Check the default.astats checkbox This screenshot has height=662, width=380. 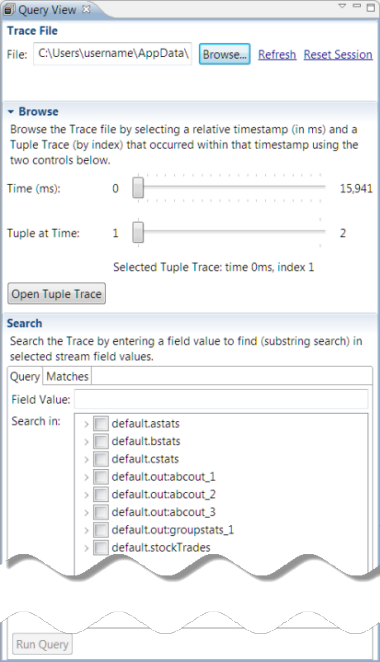tap(100, 423)
